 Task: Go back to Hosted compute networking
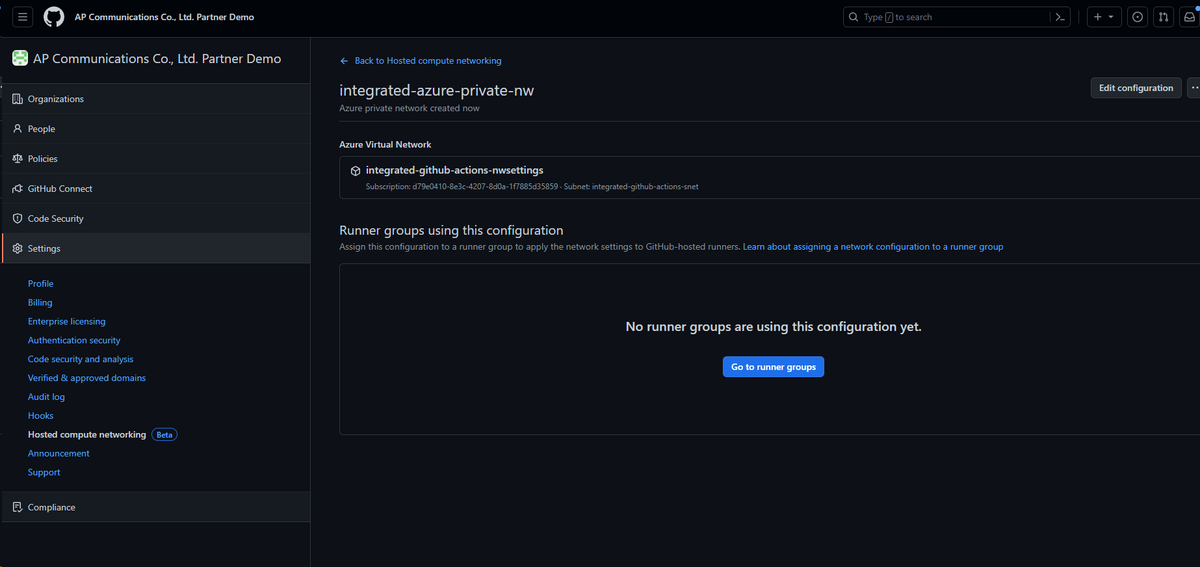(x=421, y=61)
